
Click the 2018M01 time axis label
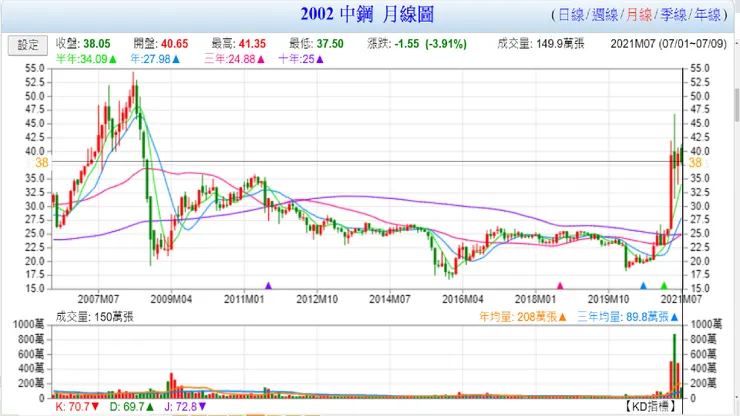[536, 299]
